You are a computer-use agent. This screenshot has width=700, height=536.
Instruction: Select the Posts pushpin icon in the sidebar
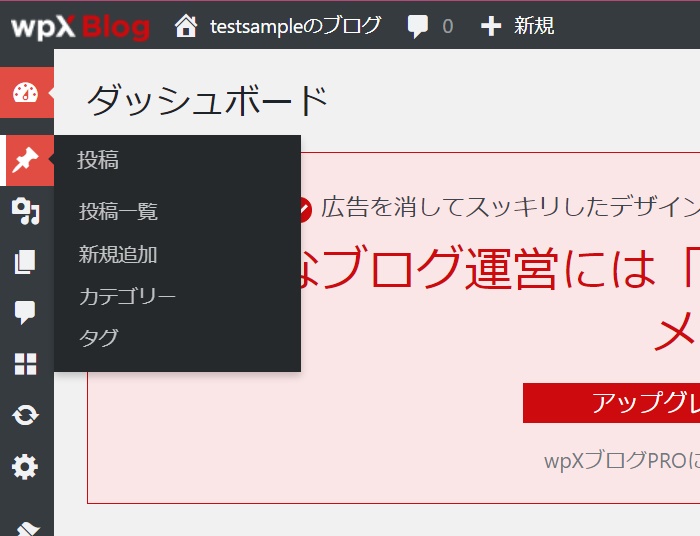tap(25, 160)
